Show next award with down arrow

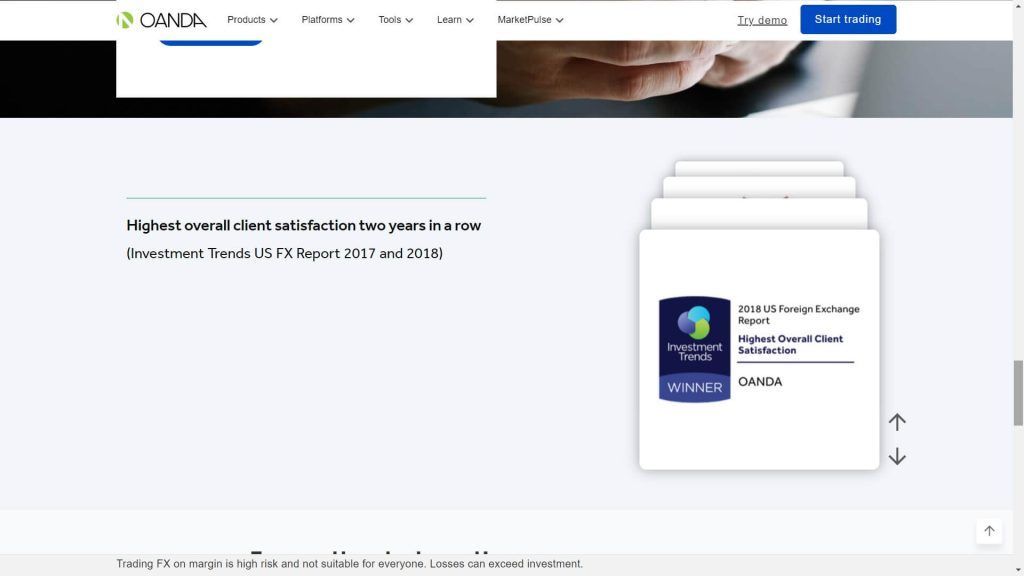(x=897, y=456)
